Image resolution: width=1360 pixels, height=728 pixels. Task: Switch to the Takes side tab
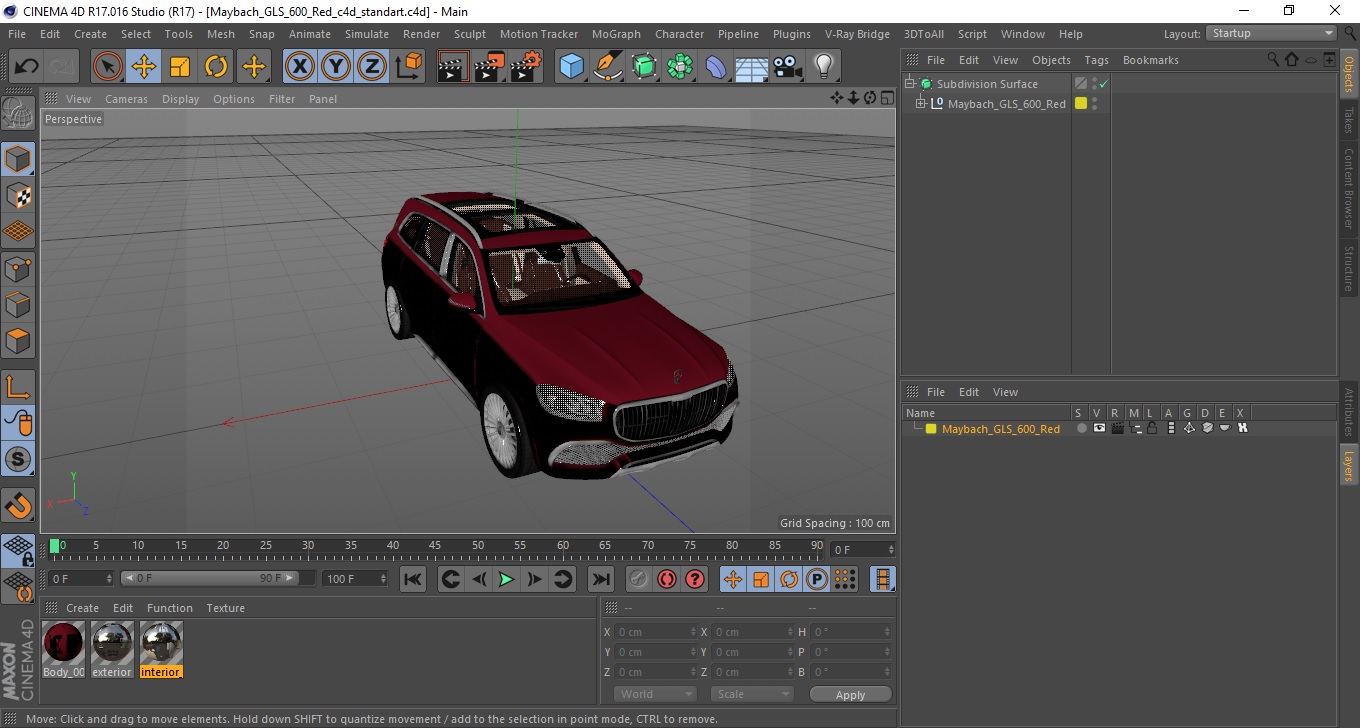tap(1349, 120)
